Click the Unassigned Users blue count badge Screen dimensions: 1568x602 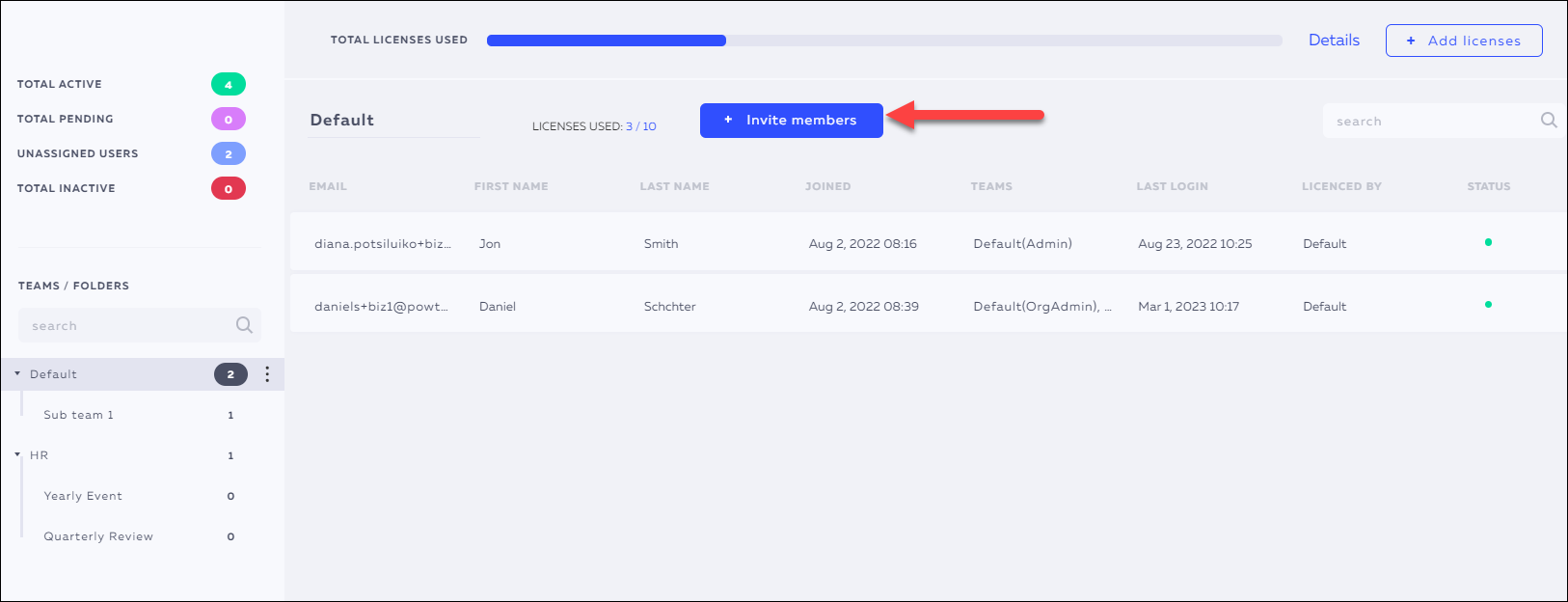(229, 153)
